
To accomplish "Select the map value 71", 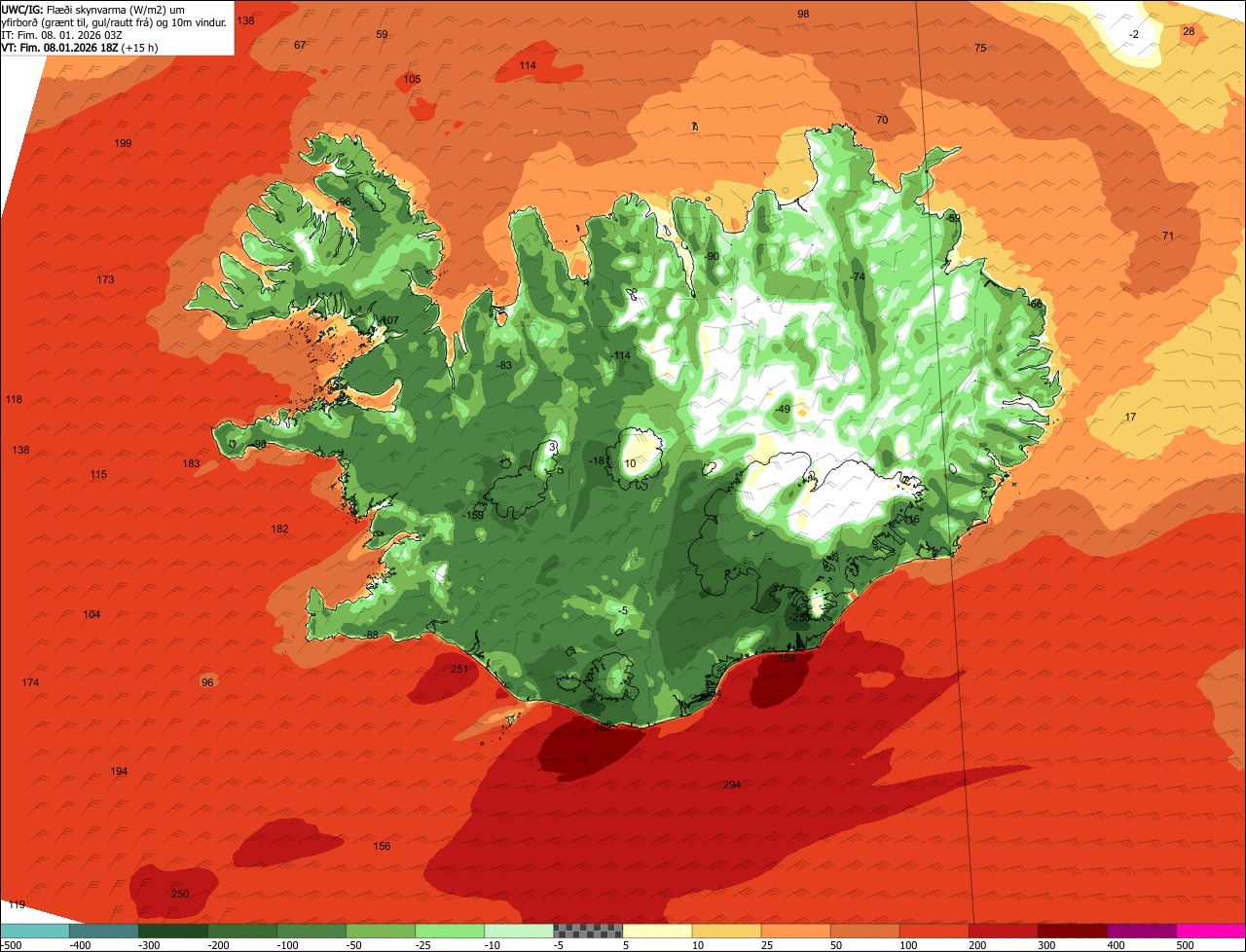I will pos(1168,236).
